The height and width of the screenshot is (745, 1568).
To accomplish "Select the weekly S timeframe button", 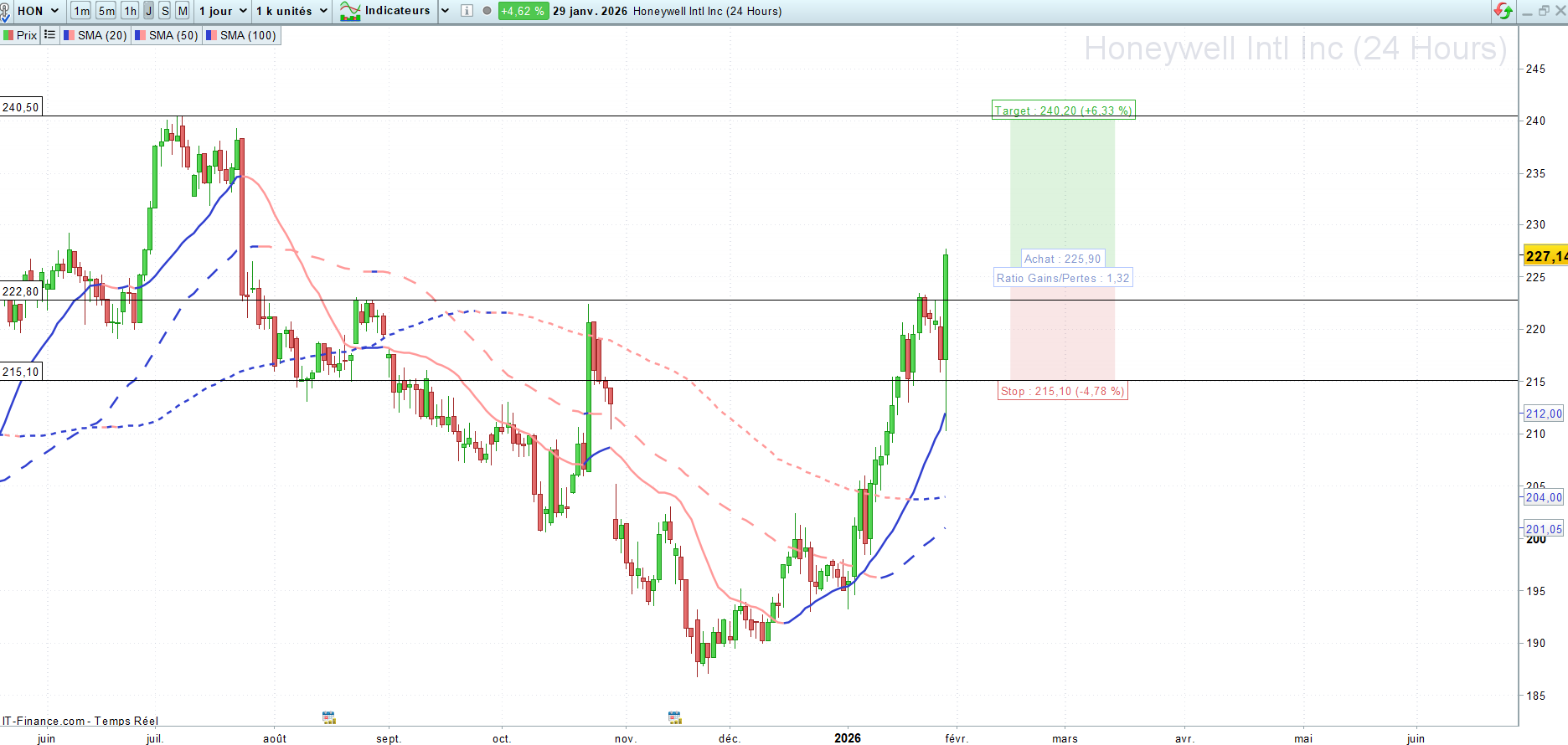I will click(165, 11).
